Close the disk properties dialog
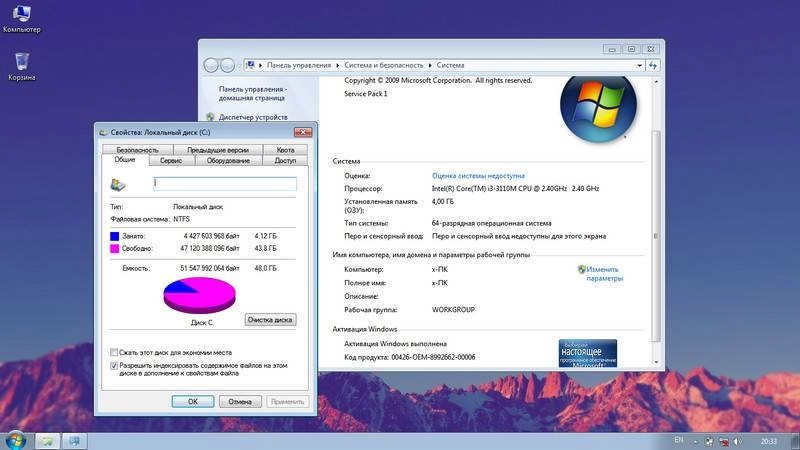Image resolution: width=800 pixels, height=450 pixels. pyautogui.click(x=303, y=132)
